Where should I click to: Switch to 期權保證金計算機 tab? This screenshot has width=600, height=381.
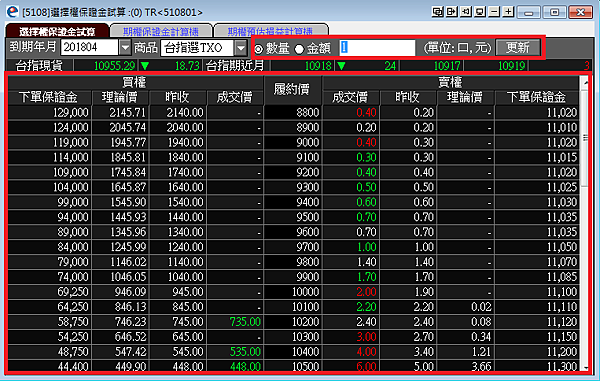[x=161, y=31]
